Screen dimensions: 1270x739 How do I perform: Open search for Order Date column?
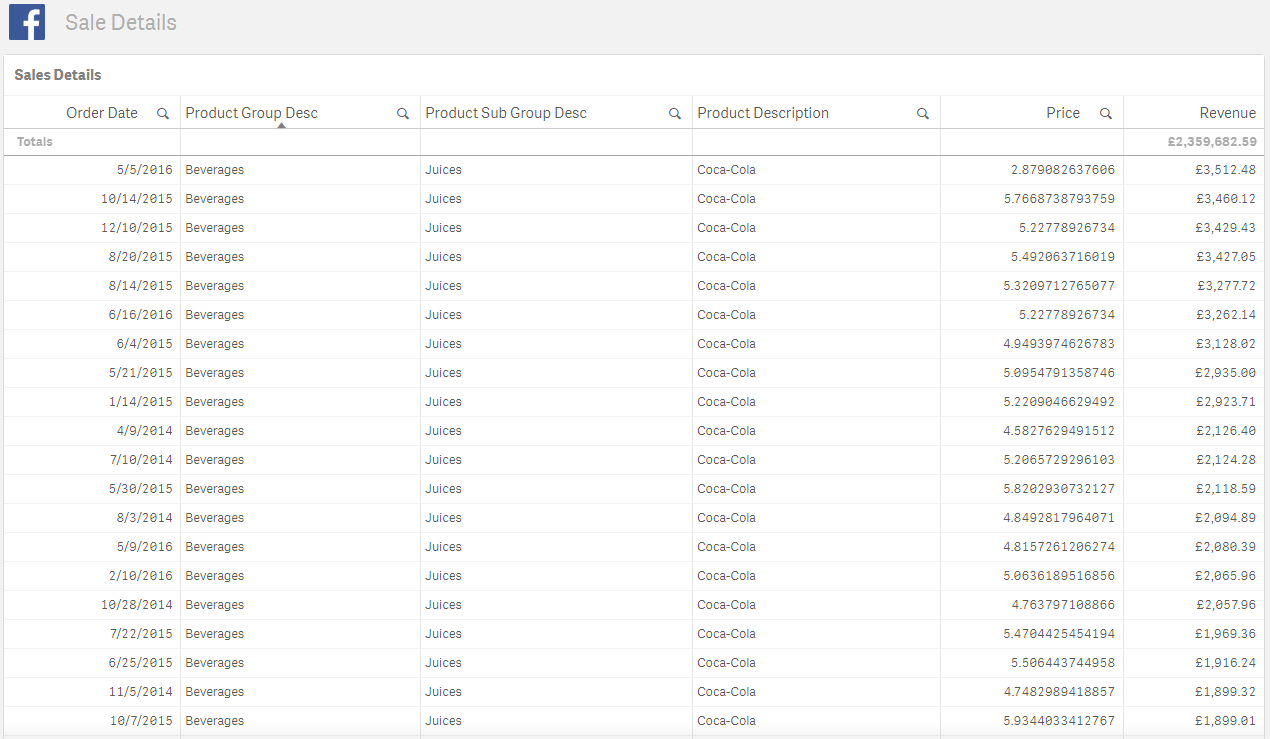point(163,114)
